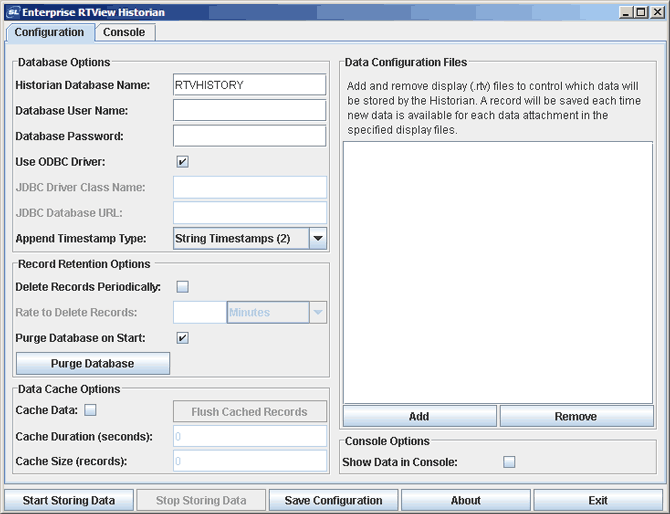Maximize the Enterprise RTView Historian window
The width and height of the screenshot is (670, 514).
[641, 12]
